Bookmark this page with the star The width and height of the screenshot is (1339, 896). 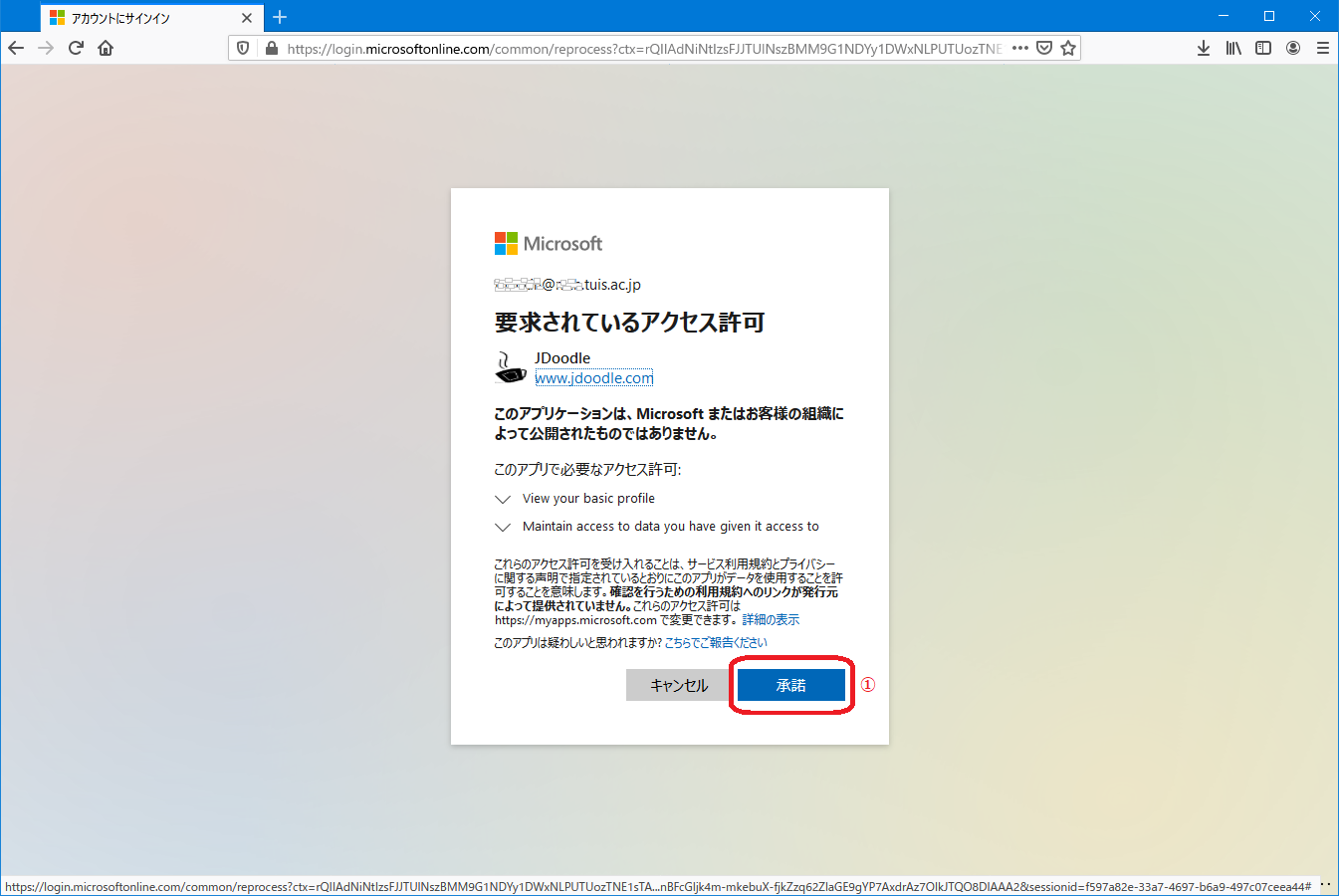[x=1068, y=48]
